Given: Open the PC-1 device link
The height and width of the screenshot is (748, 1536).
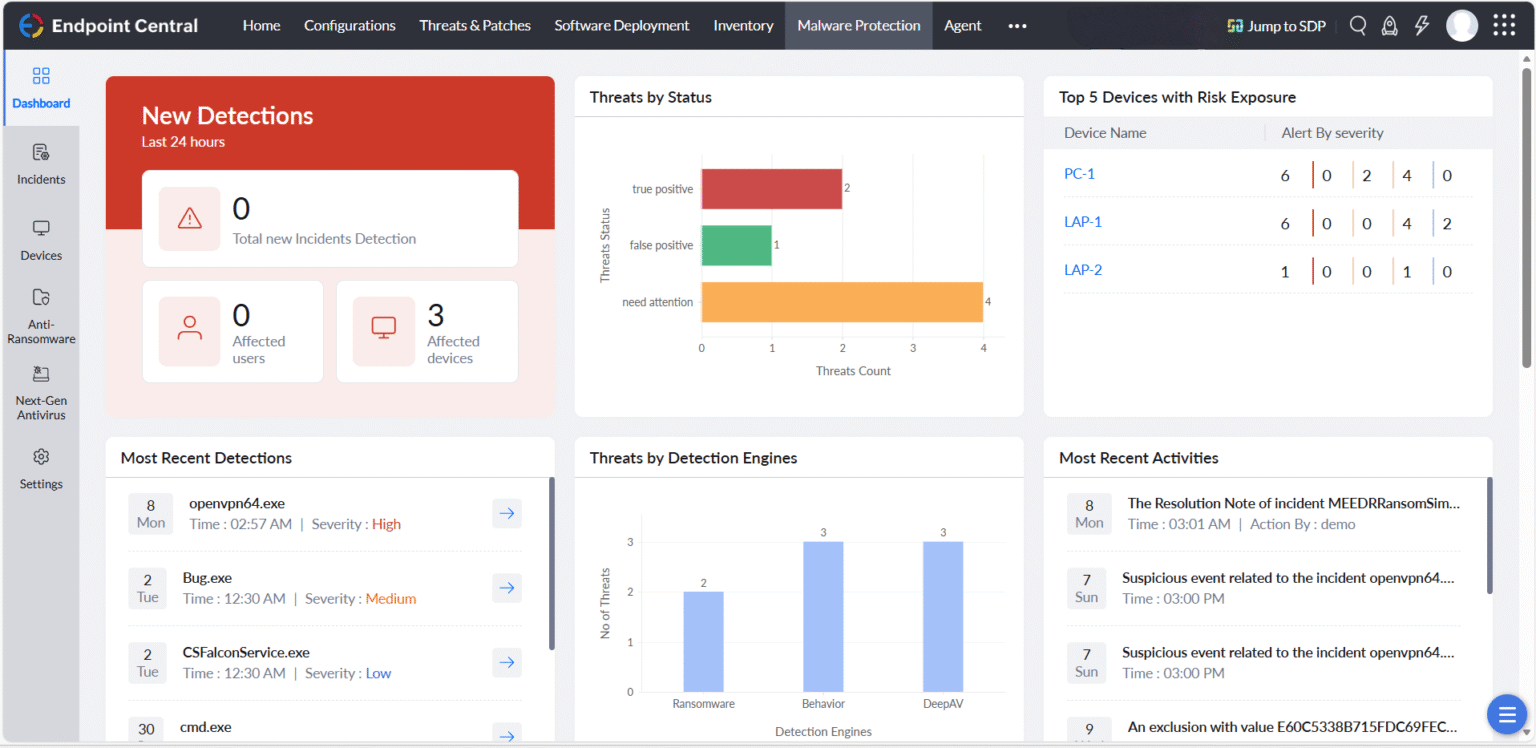Looking at the screenshot, I should point(1079,174).
